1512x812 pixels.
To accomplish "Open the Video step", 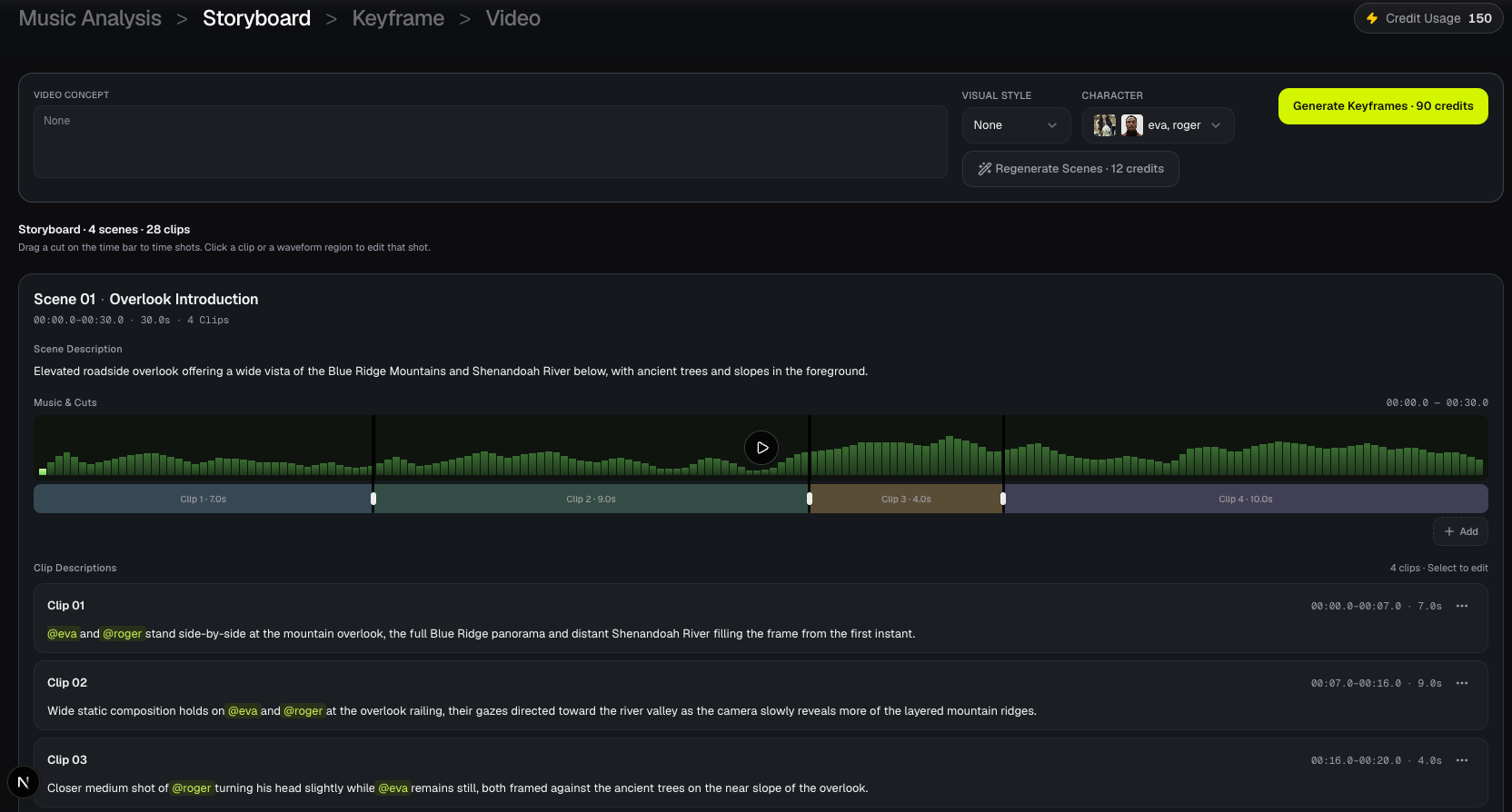I will 512,18.
